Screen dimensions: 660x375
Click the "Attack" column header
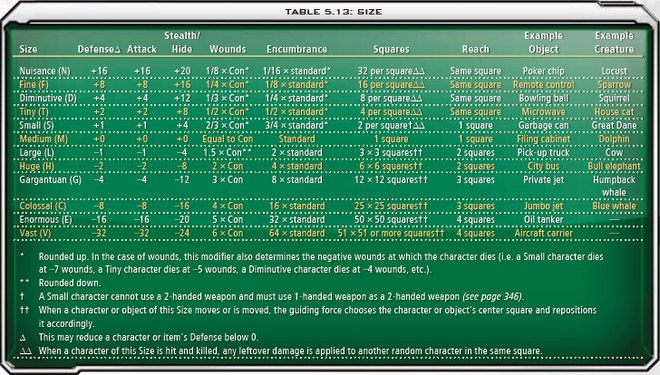click(x=142, y=49)
